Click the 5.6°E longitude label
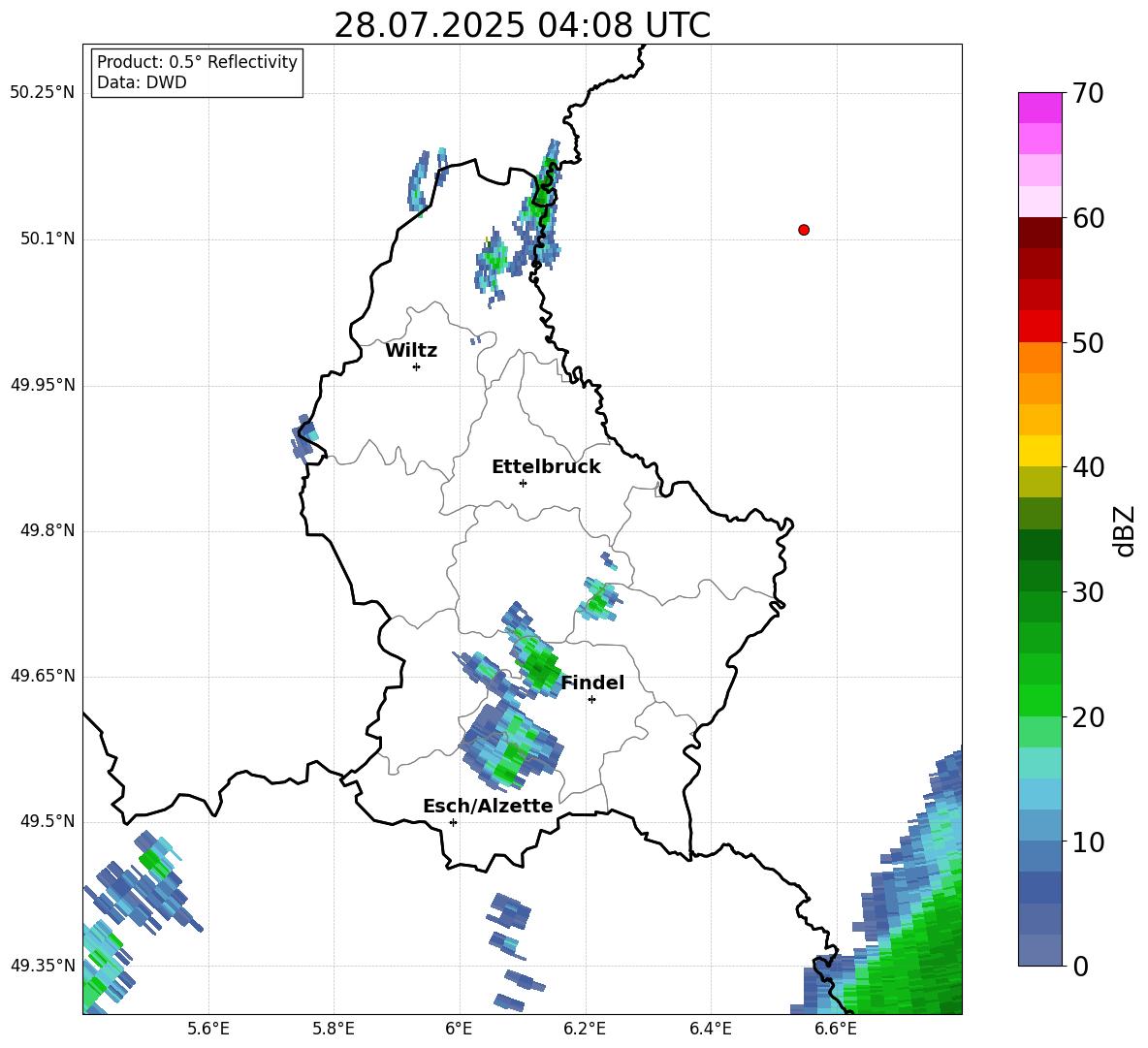The image size is (1148, 1048). pos(208,1029)
